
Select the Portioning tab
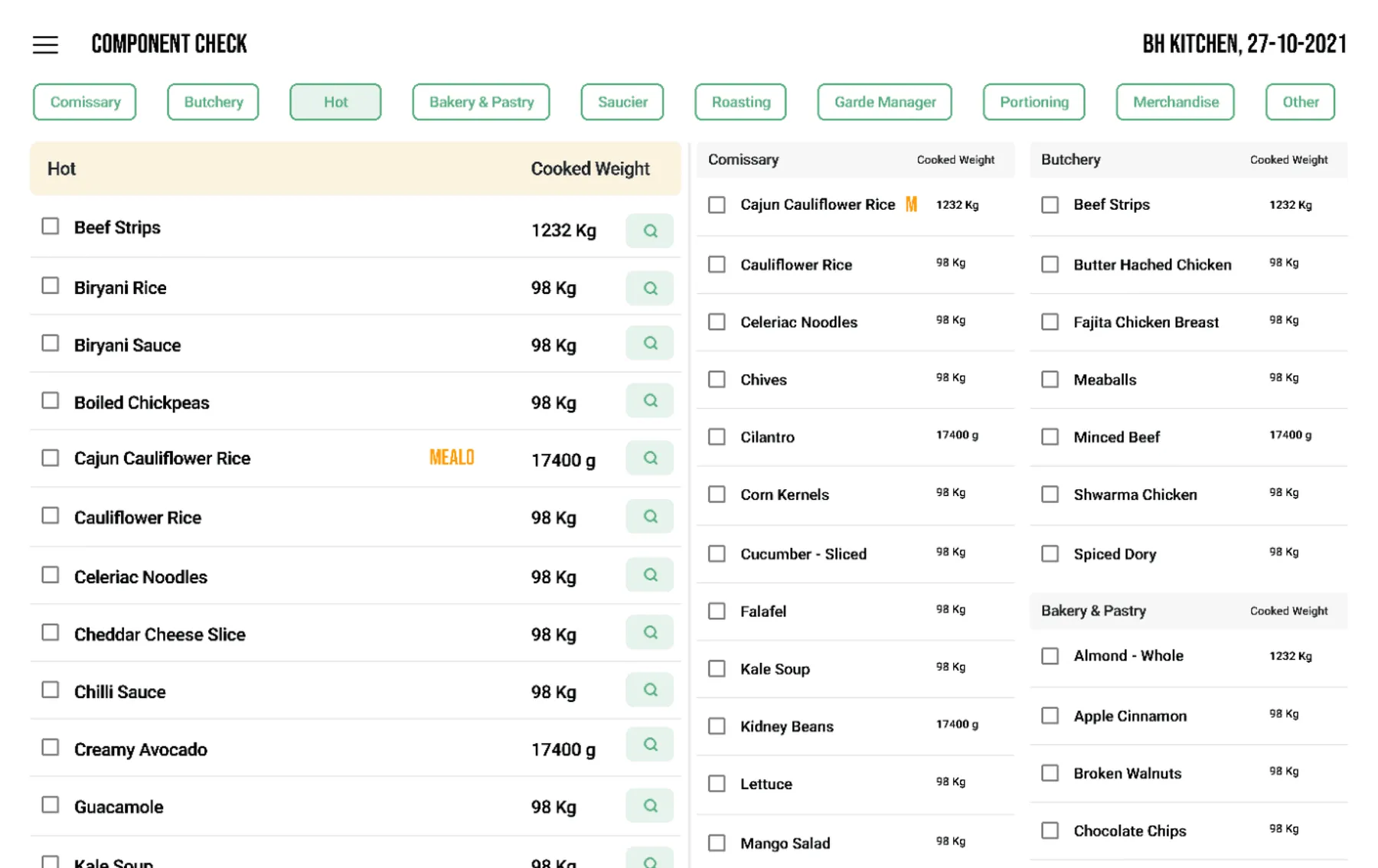pyautogui.click(x=1033, y=102)
